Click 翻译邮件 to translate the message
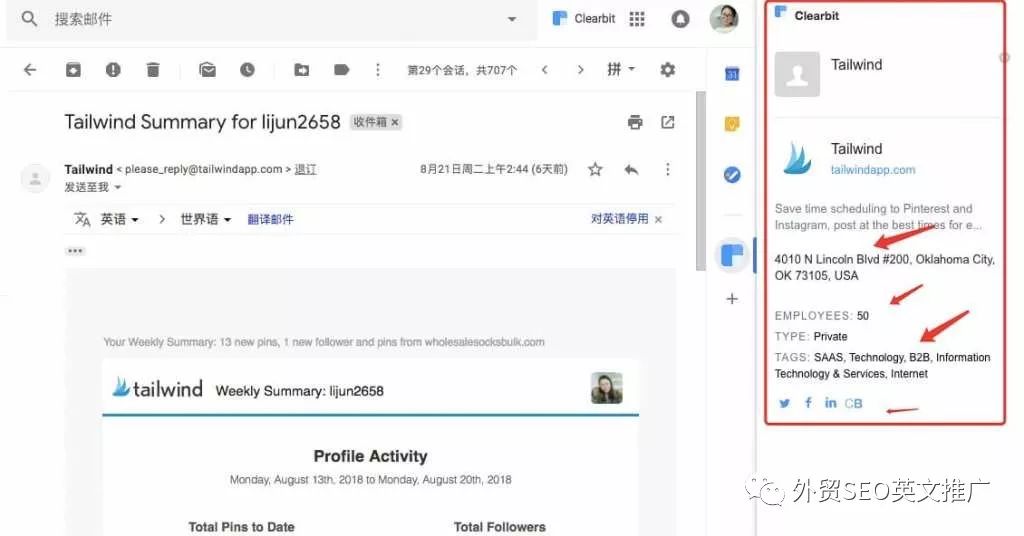 (x=270, y=219)
